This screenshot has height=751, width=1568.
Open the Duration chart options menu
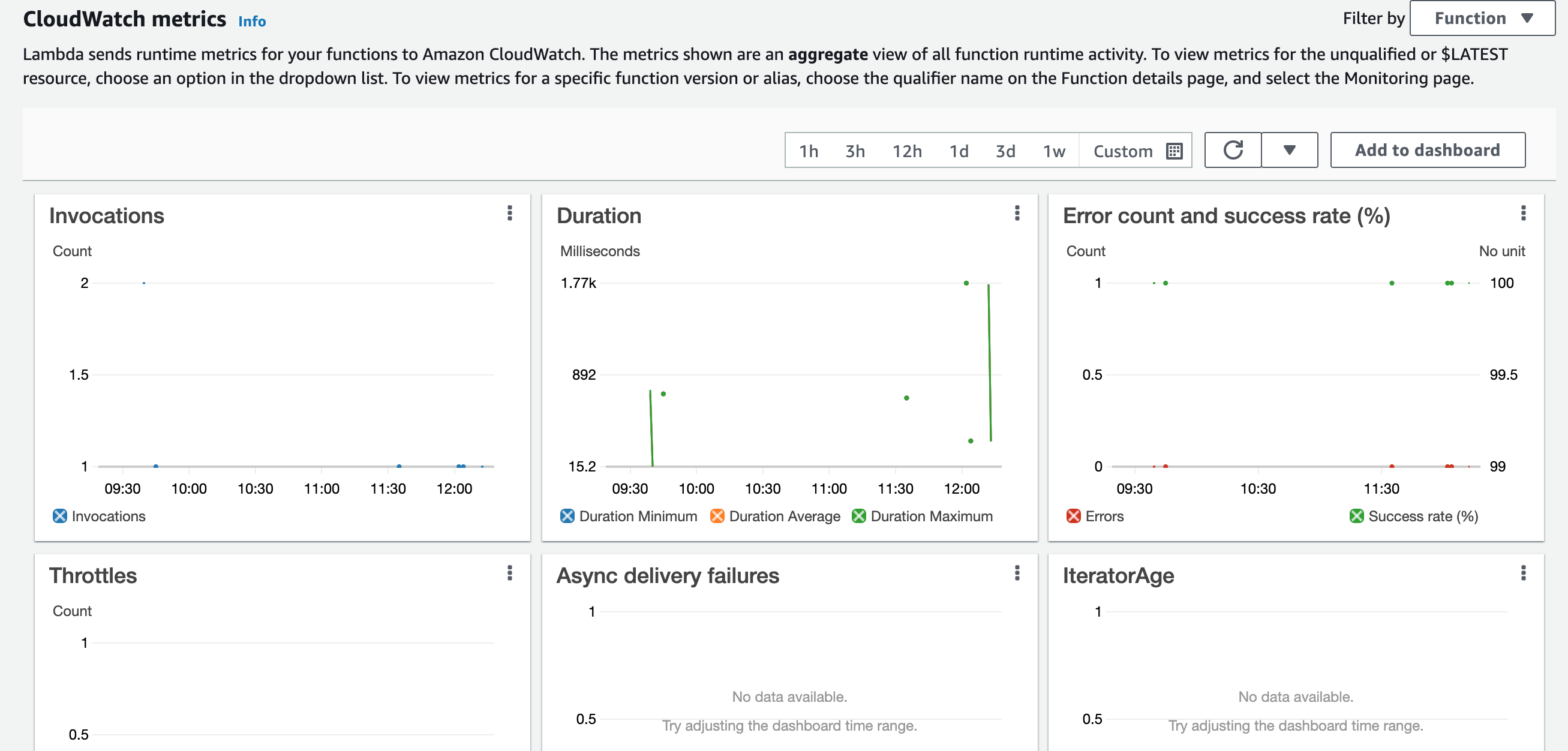1016,214
